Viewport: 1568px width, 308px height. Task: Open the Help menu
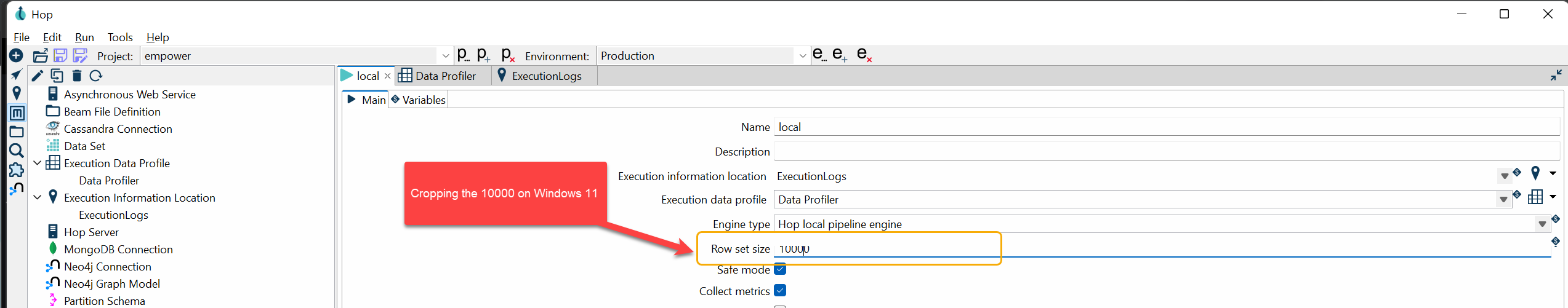pyautogui.click(x=158, y=38)
